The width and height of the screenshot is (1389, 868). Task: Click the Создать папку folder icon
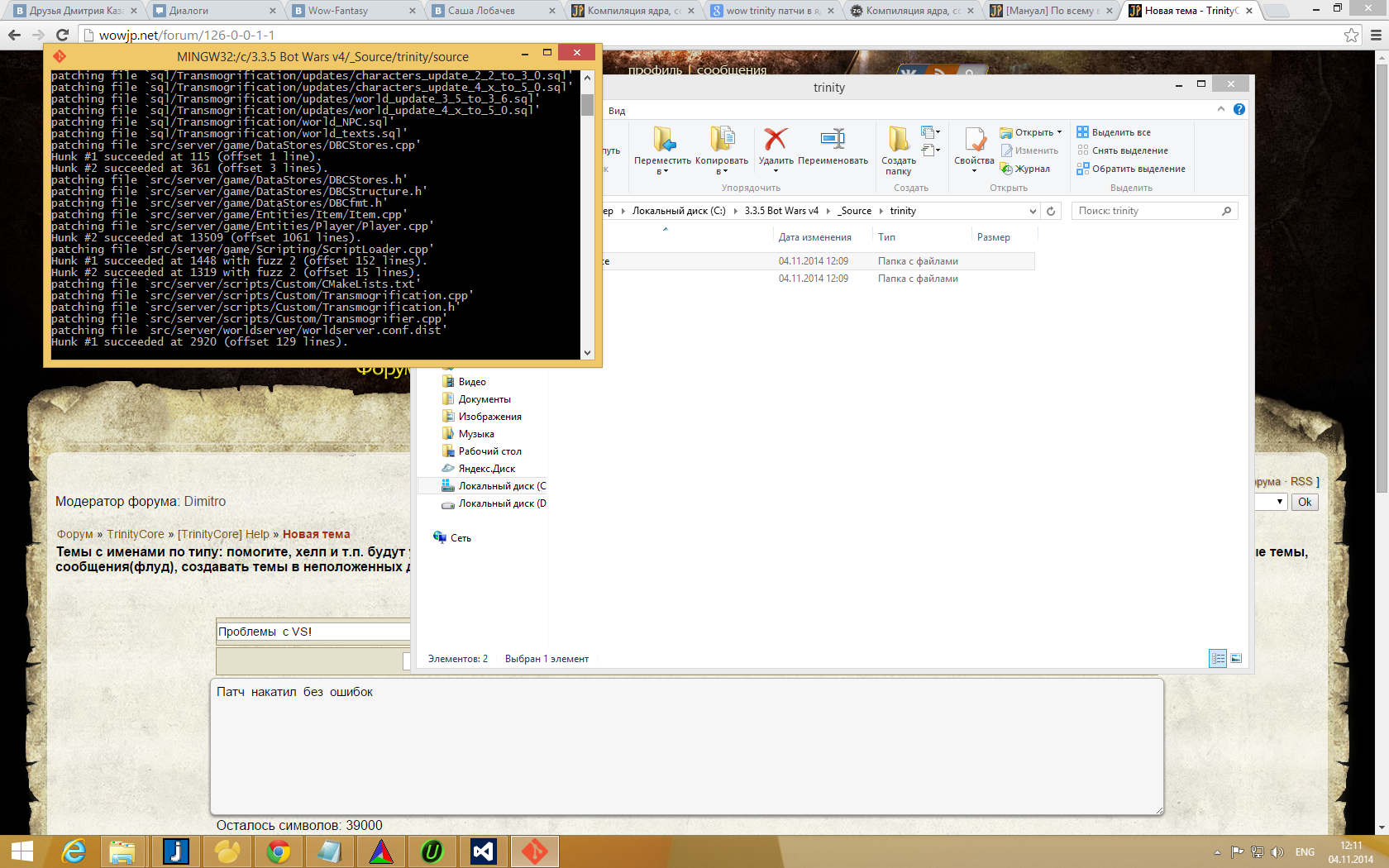tap(898, 139)
